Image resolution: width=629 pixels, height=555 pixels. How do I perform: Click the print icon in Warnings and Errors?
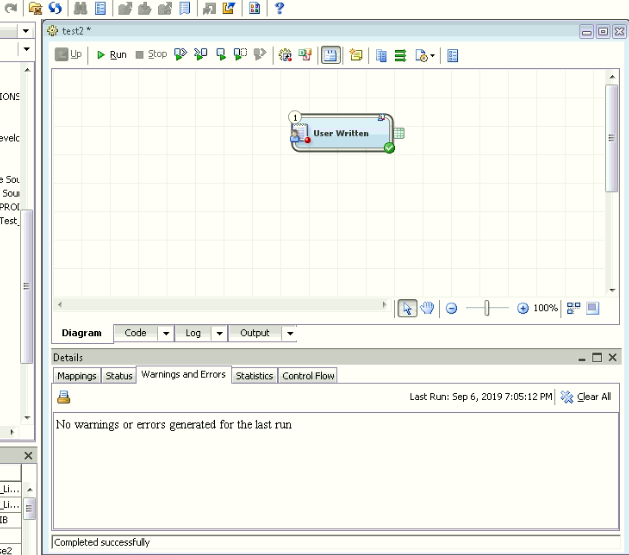(63, 397)
